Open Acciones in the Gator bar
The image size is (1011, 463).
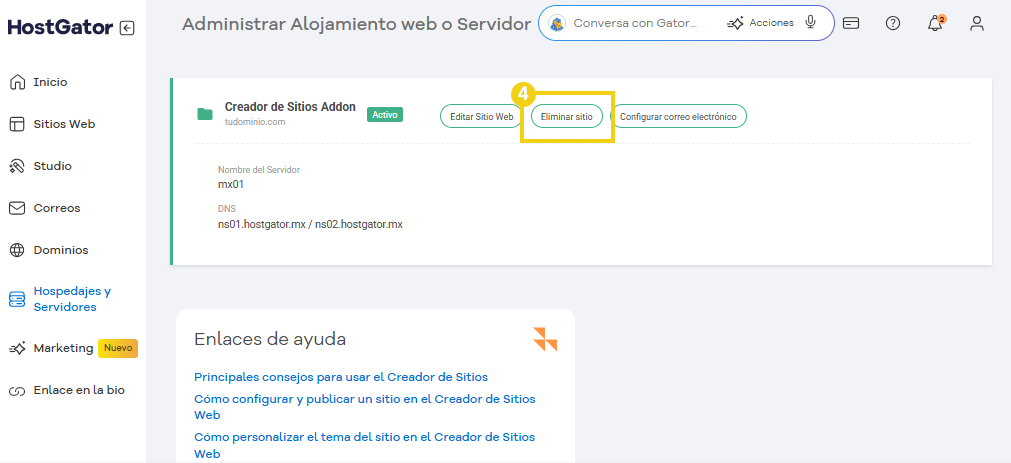(x=760, y=23)
